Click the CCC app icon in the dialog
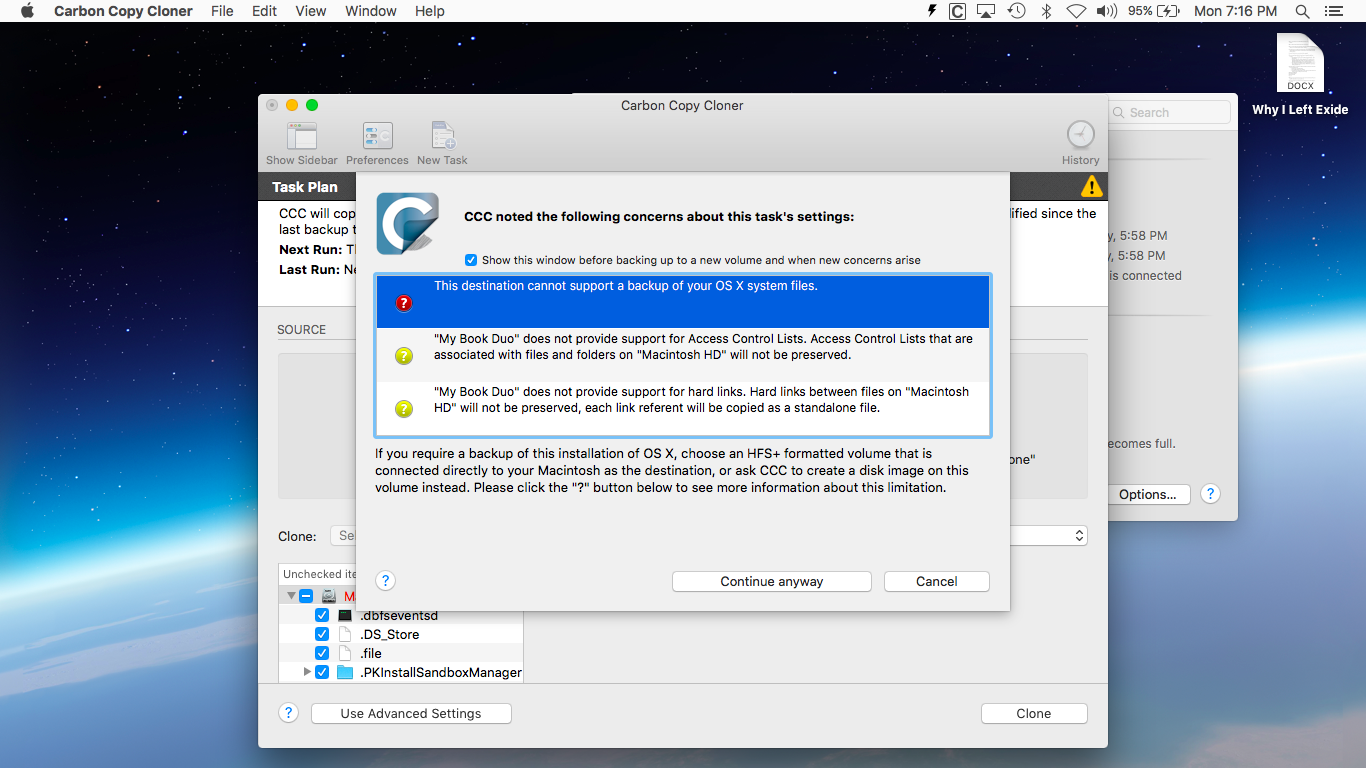 407,223
